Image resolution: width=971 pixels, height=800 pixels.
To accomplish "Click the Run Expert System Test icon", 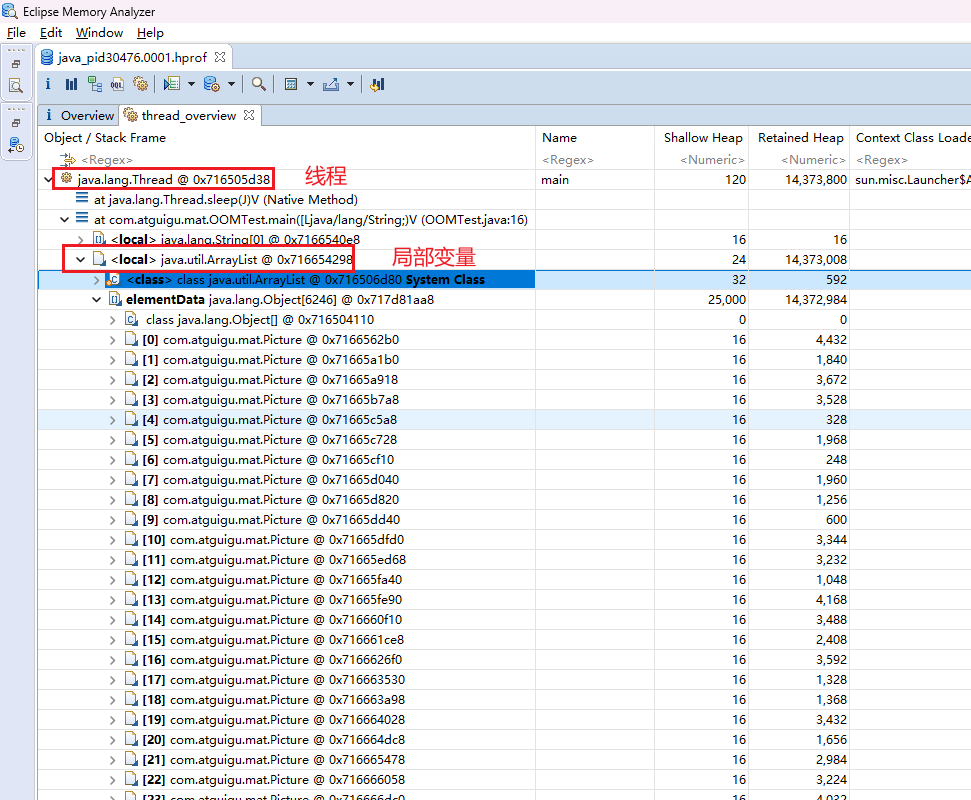I will (x=172, y=84).
